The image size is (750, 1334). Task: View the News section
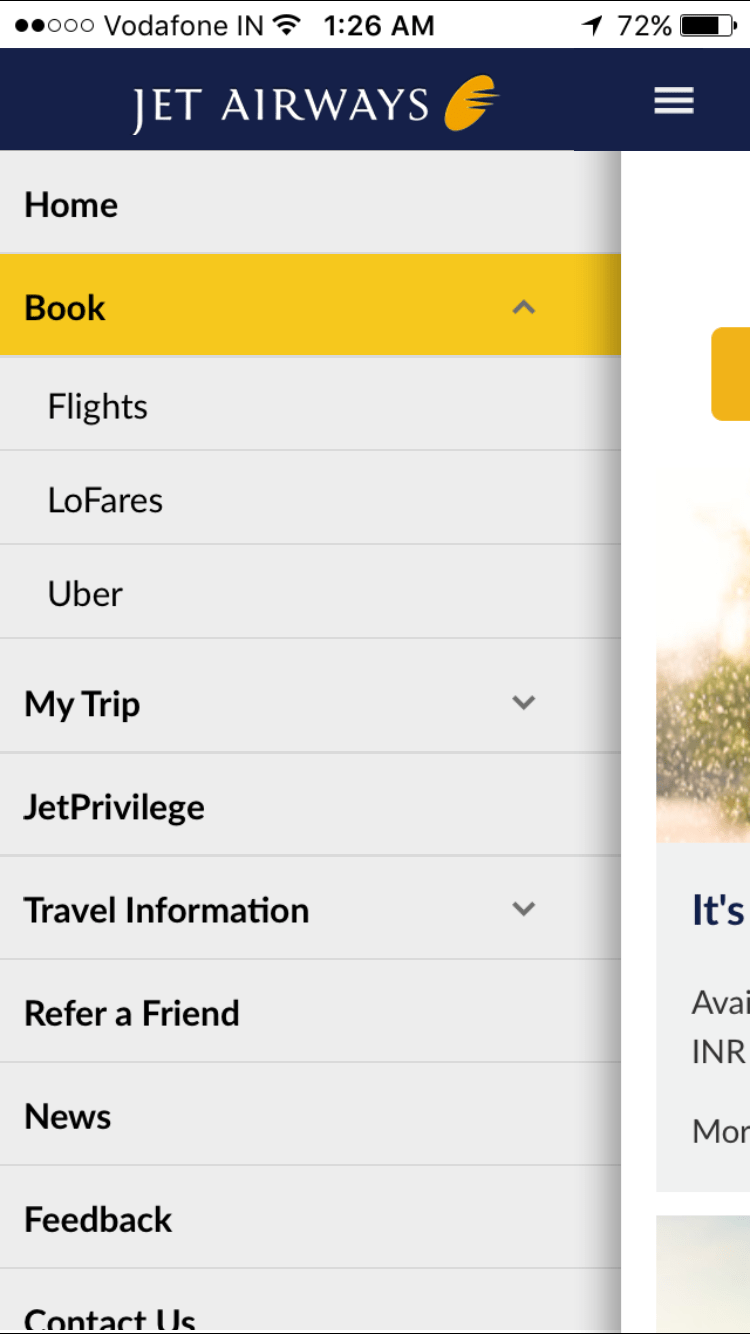click(67, 1116)
